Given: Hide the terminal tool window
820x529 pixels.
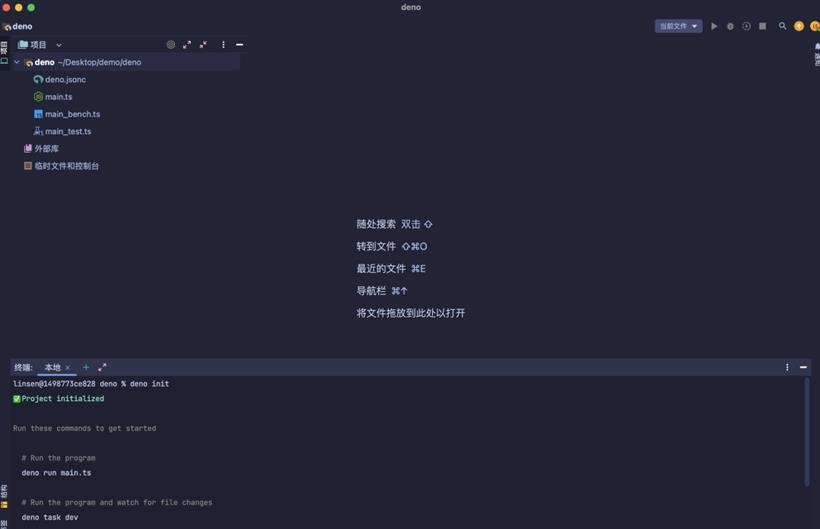Looking at the screenshot, I should (x=803, y=367).
